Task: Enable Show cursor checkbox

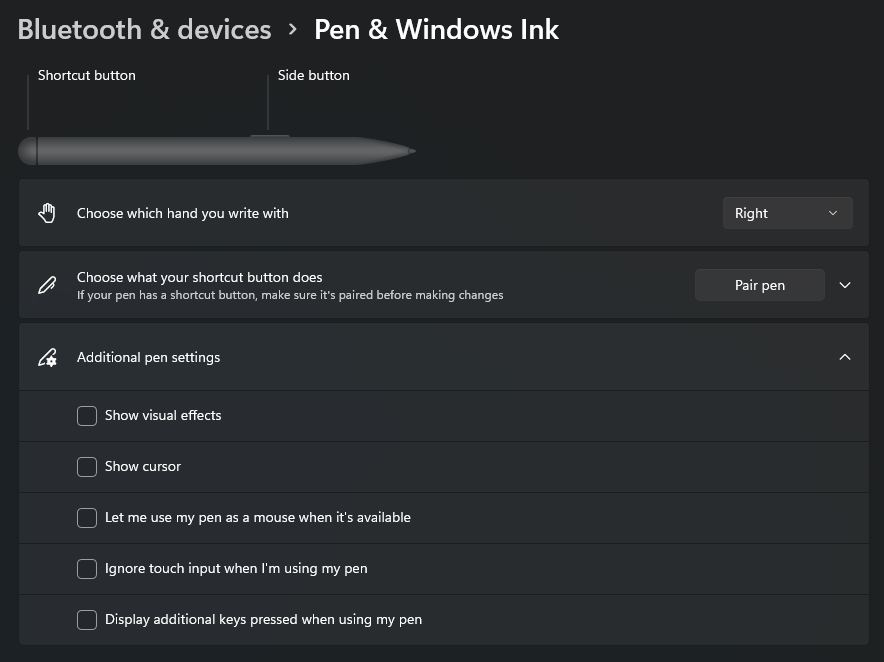Action: pyautogui.click(x=87, y=467)
